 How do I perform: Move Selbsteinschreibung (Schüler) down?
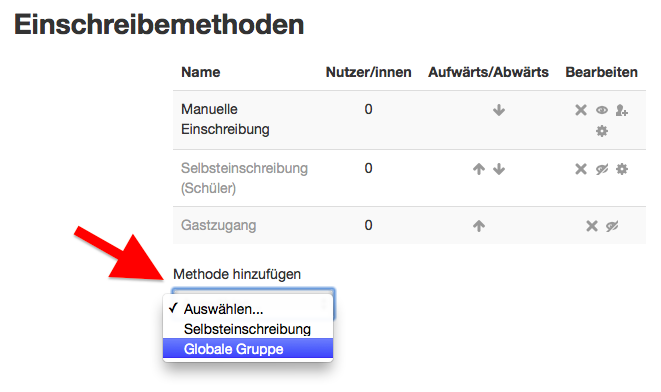click(x=499, y=169)
